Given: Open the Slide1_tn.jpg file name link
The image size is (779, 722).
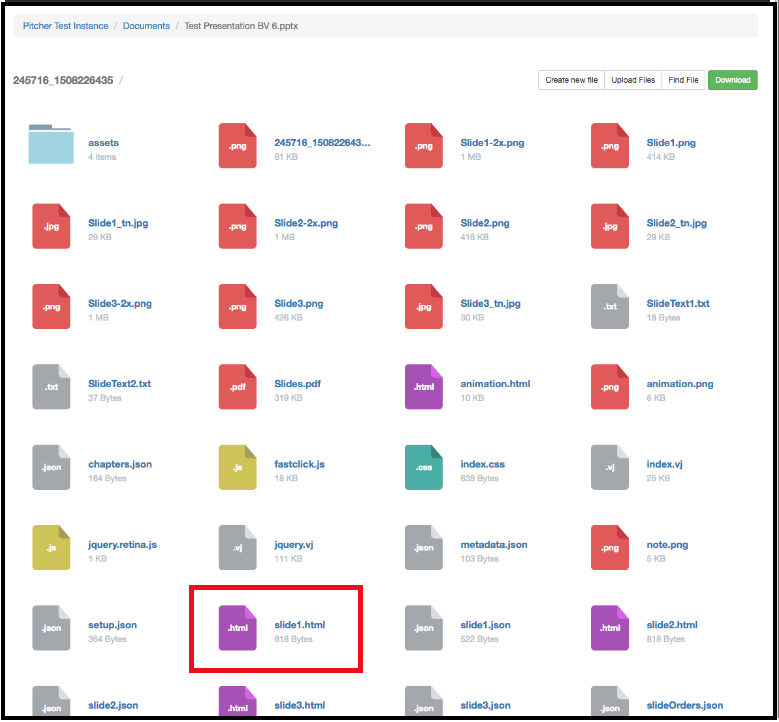Looking at the screenshot, I should point(118,223).
